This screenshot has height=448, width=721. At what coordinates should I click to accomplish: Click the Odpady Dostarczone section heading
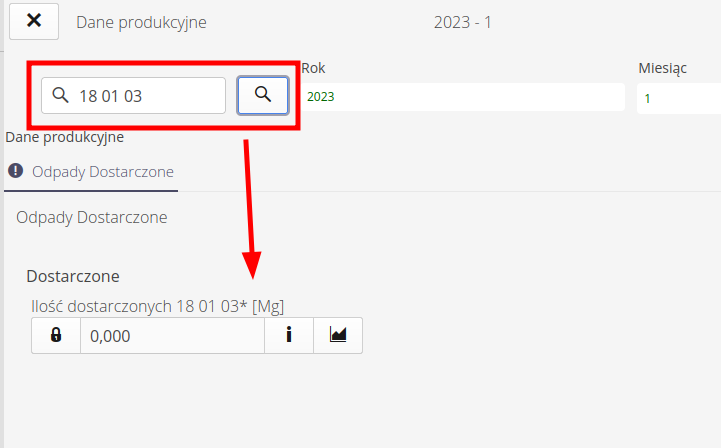(92, 217)
